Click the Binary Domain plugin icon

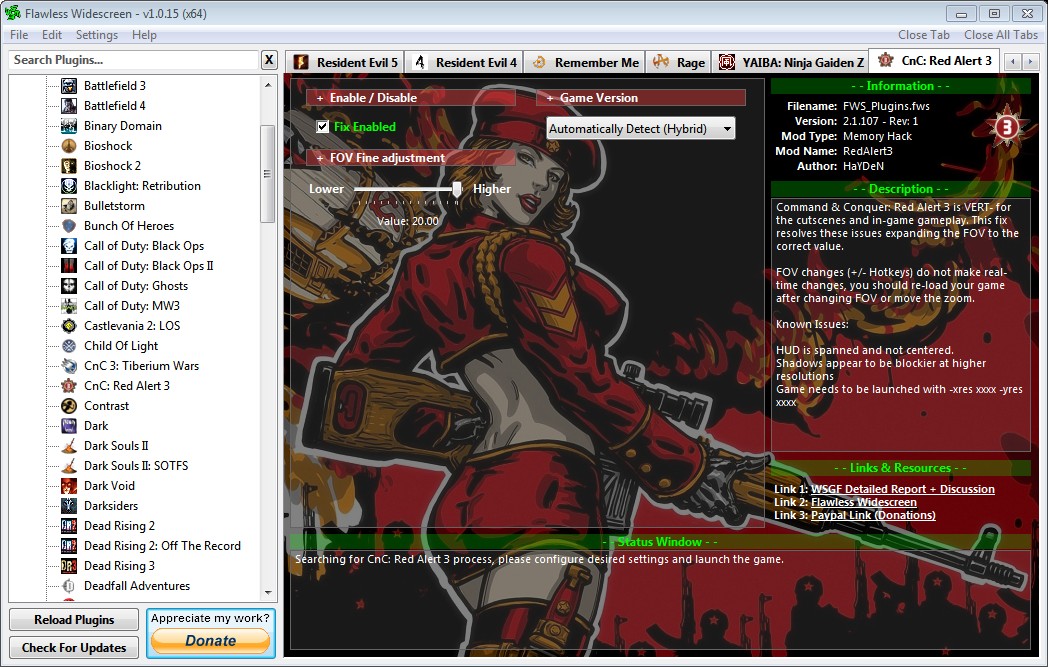(69, 126)
